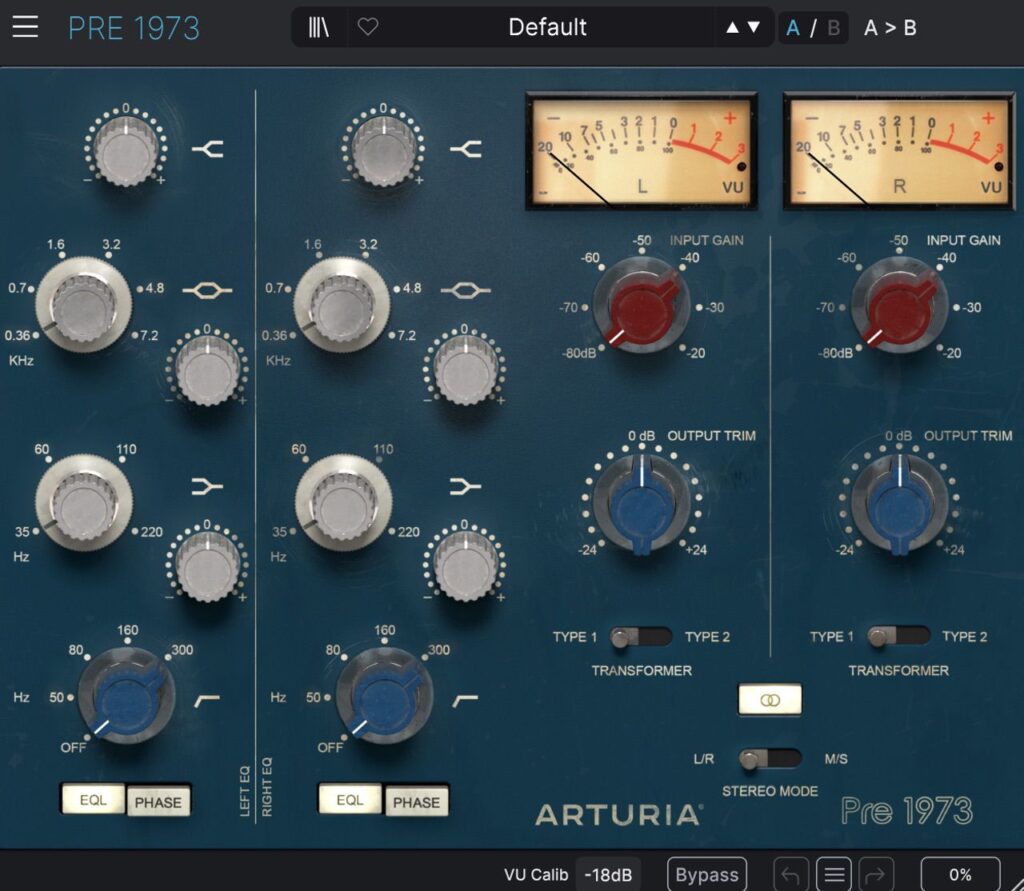
Task: Click the preset up/down navigation arrows
Action: [x=743, y=27]
